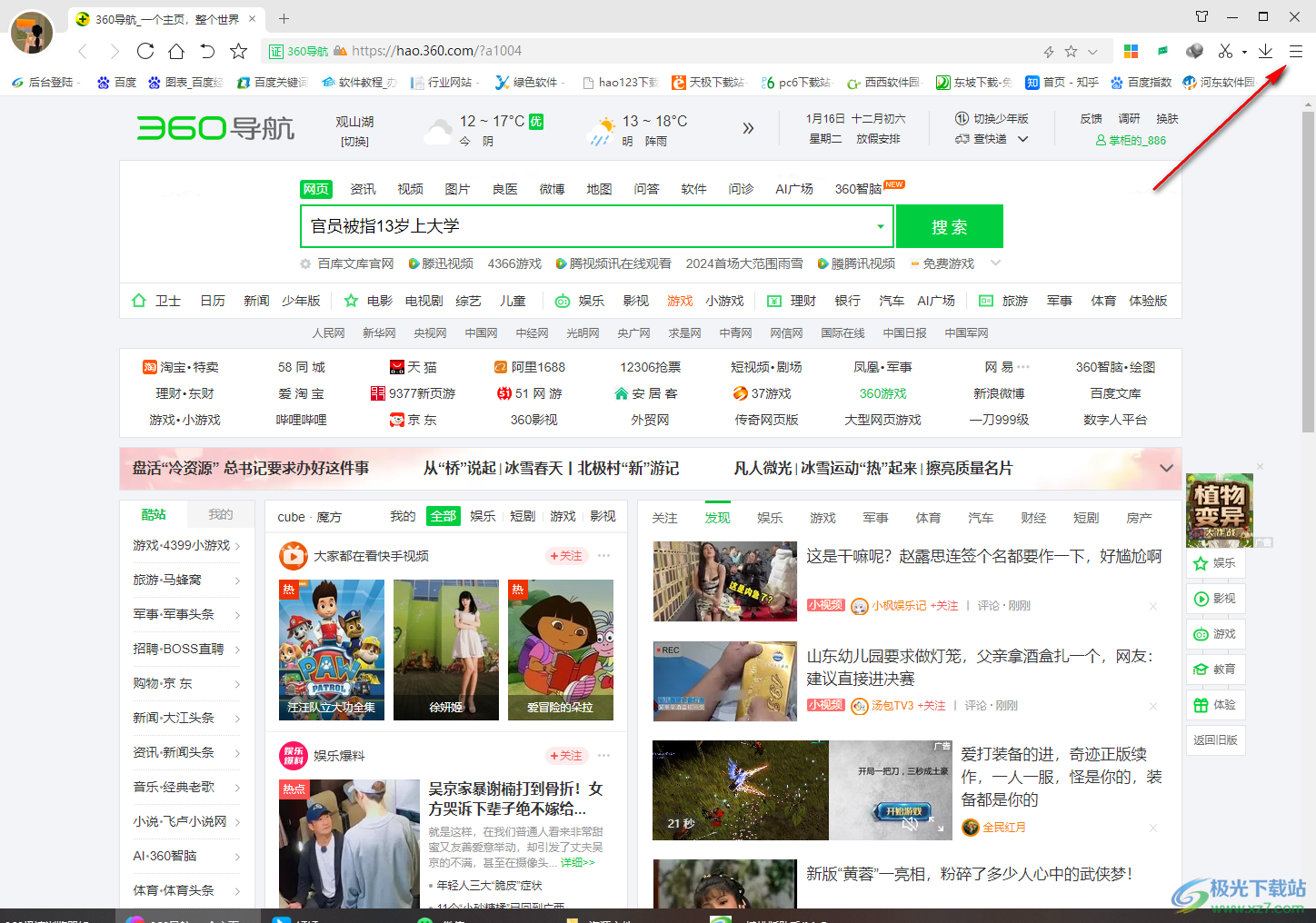Open 首页 - 知乎 bookmark
The height and width of the screenshot is (923, 1316).
pos(1062,82)
